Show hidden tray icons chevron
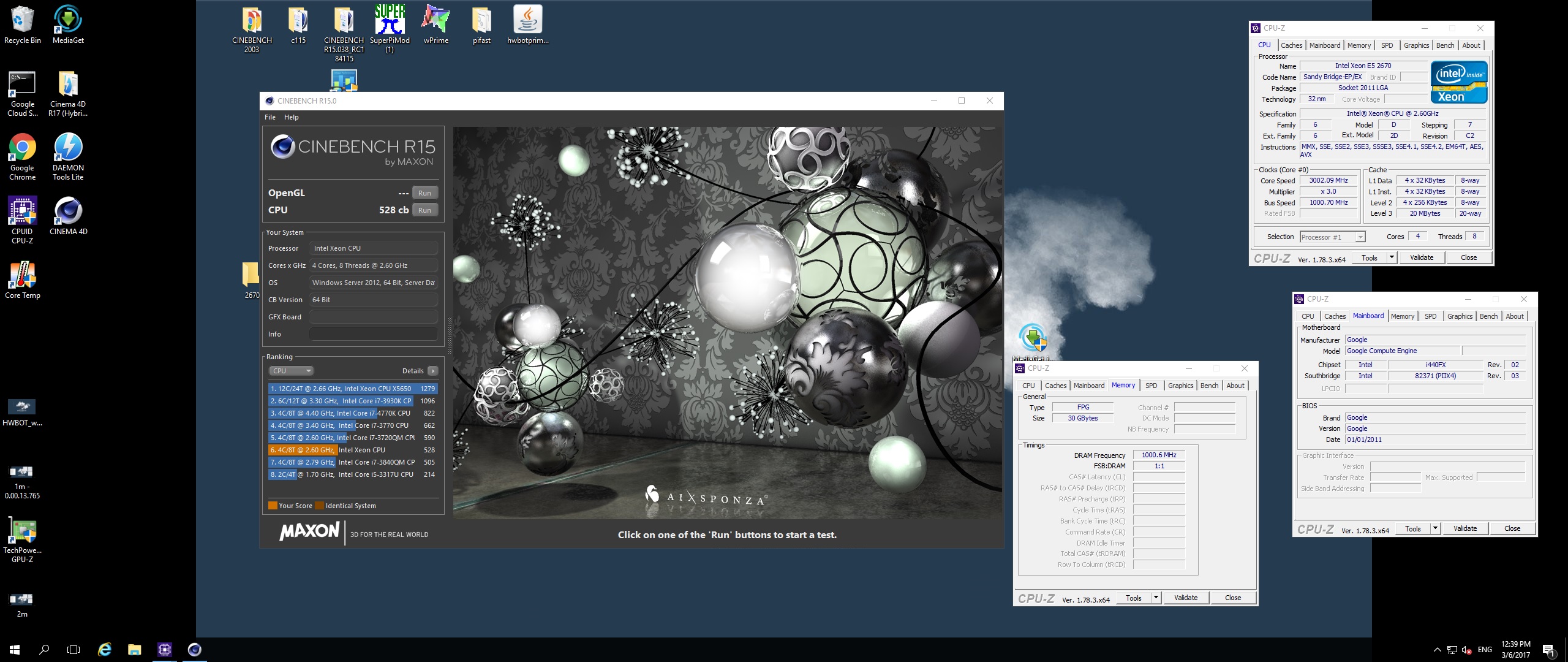 pos(1438,650)
